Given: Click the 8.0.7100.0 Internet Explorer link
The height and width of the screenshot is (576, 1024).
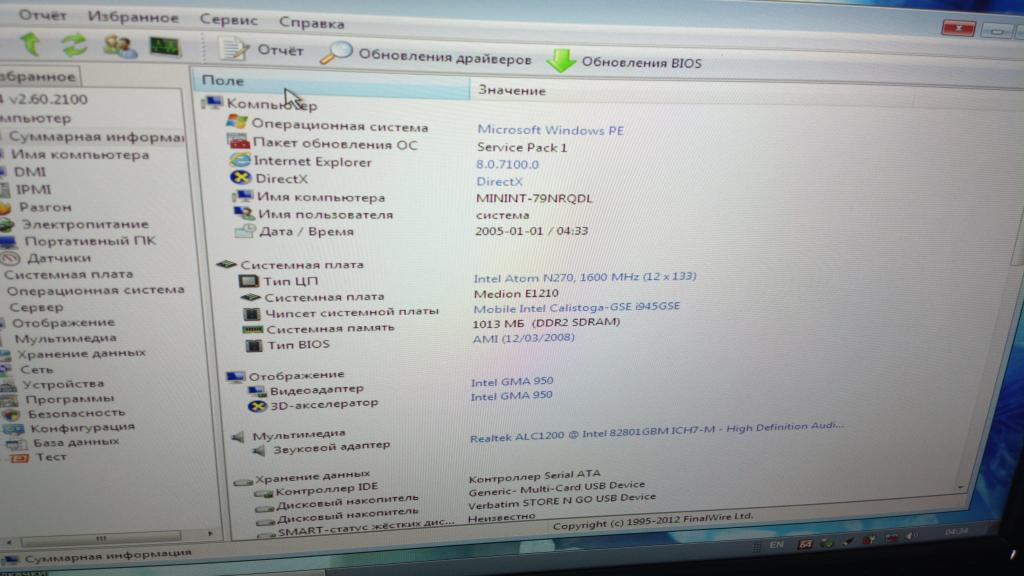Looking at the screenshot, I should 507,165.
